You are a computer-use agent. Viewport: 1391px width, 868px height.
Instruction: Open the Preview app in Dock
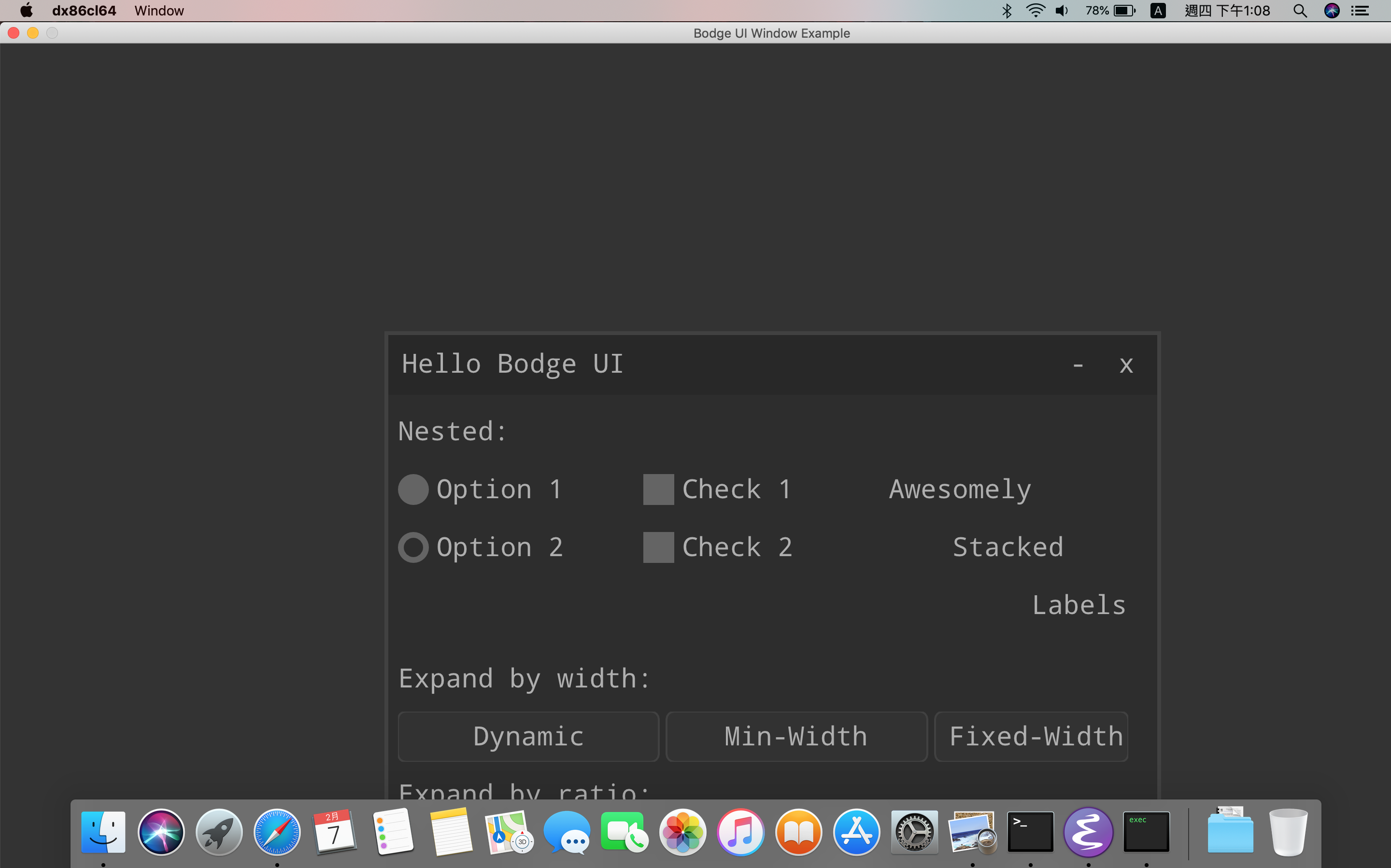pos(973,832)
